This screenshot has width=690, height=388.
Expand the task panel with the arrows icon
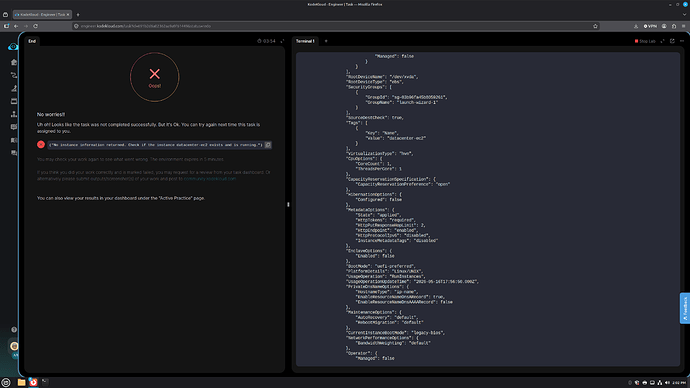[x=282, y=41]
